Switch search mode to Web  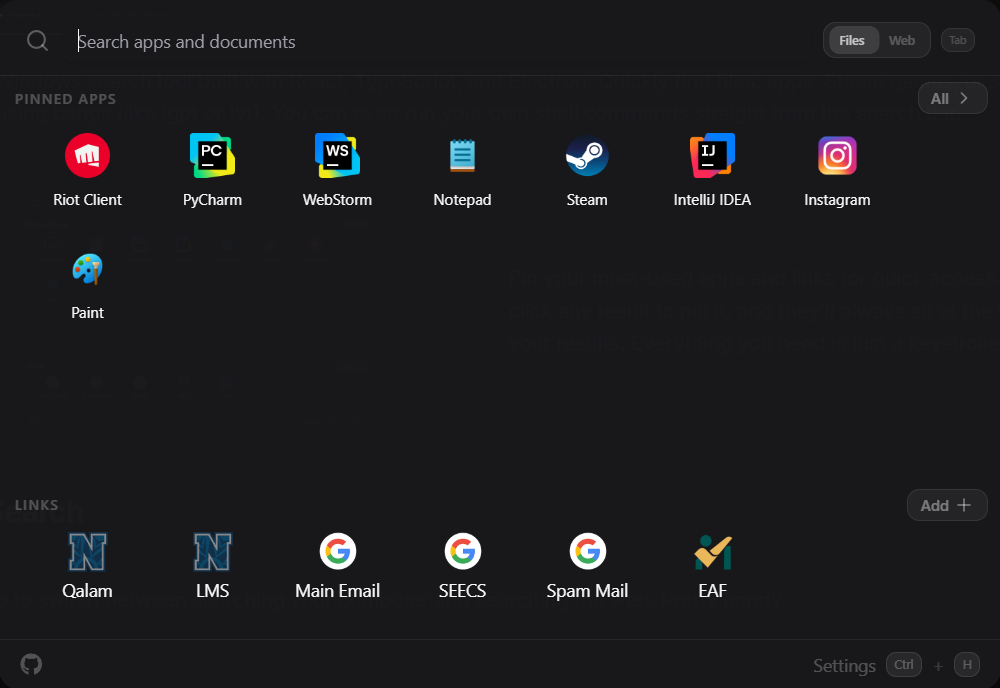click(902, 41)
